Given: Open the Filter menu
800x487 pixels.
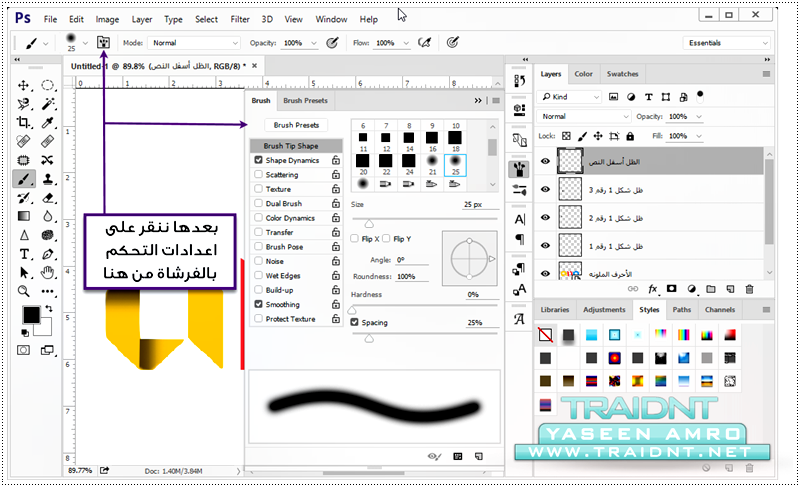Looking at the screenshot, I should (240, 19).
